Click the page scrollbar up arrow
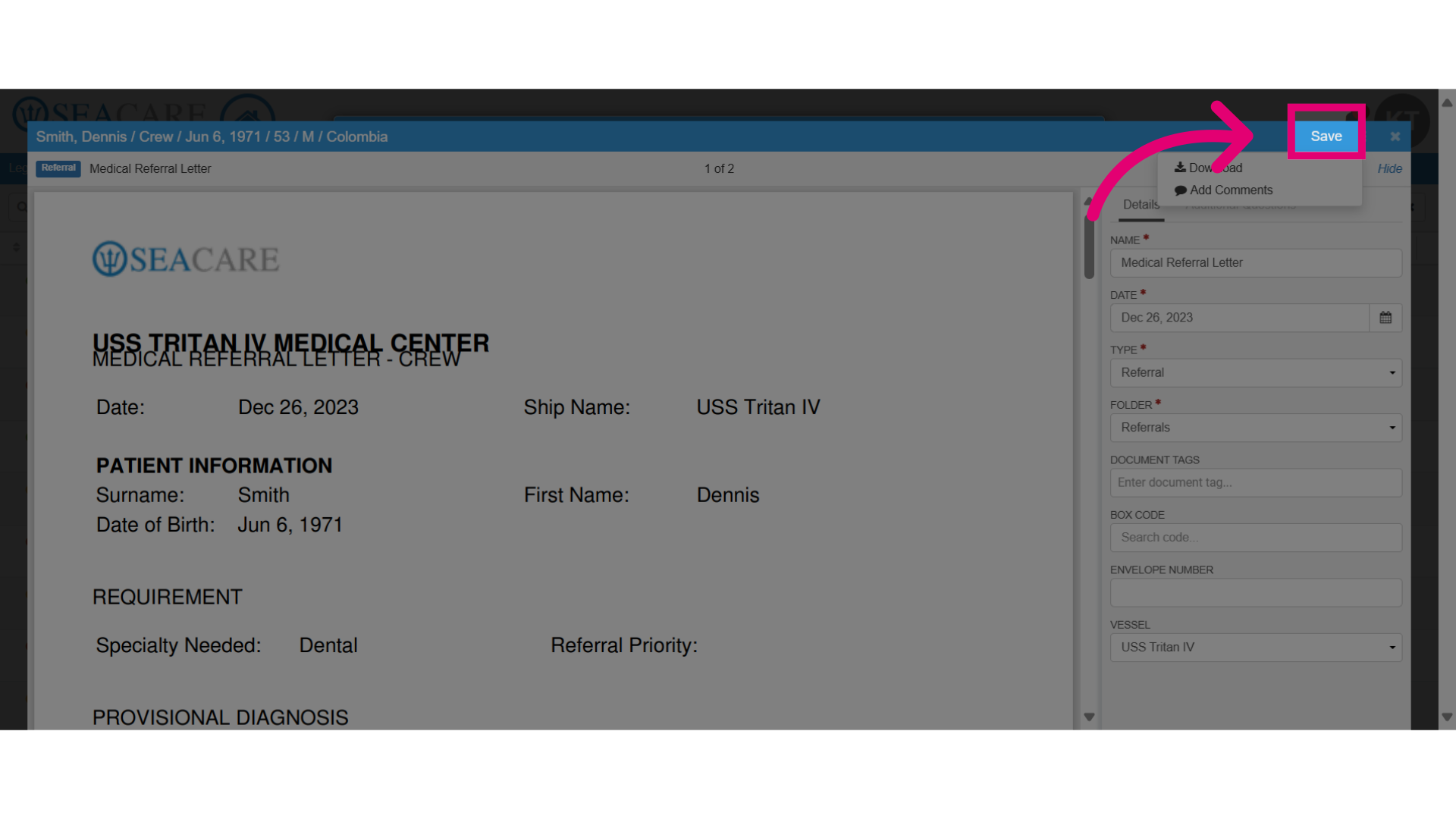1456x819 pixels. (x=1447, y=102)
